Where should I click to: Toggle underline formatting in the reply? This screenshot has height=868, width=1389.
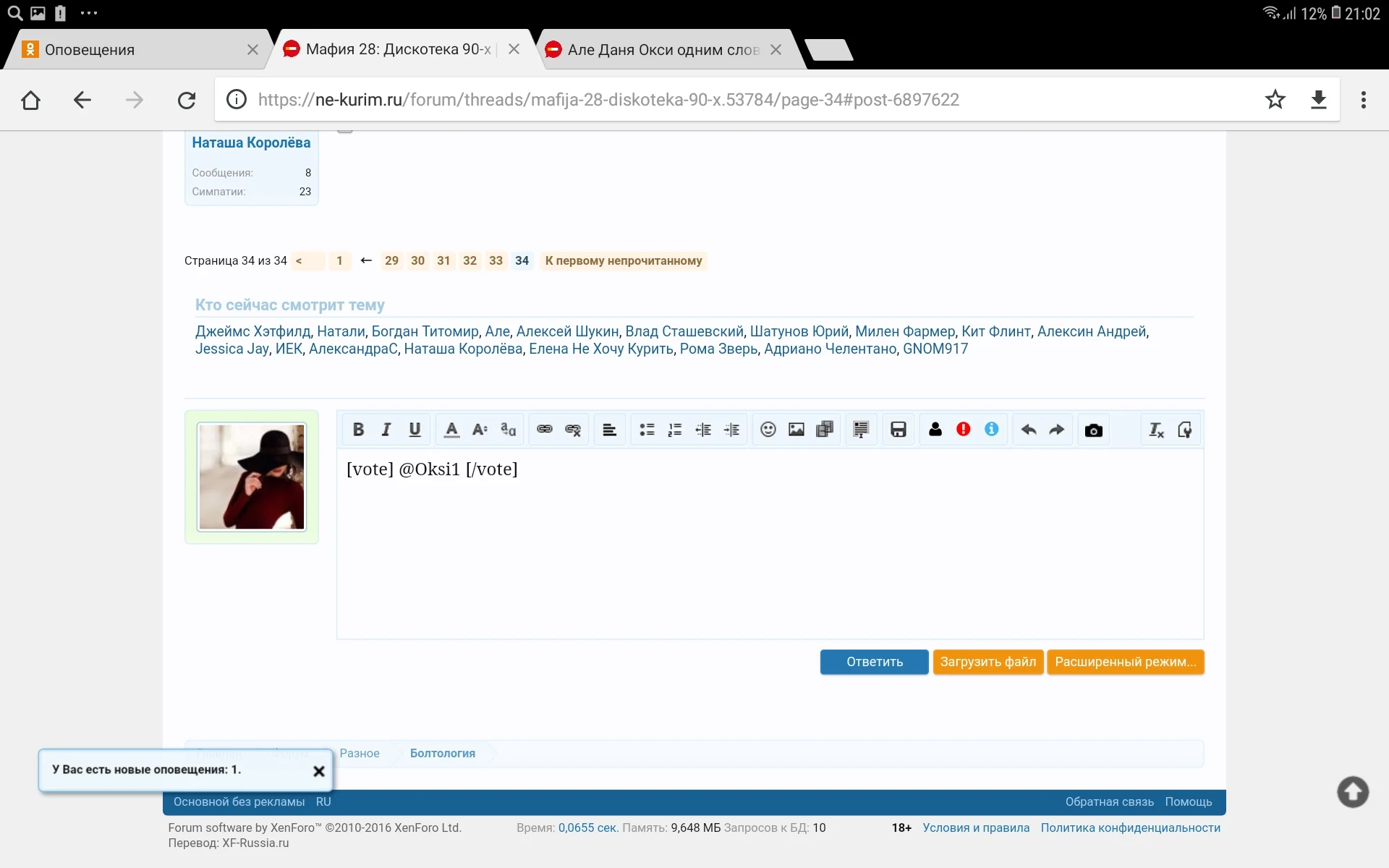coord(414,429)
